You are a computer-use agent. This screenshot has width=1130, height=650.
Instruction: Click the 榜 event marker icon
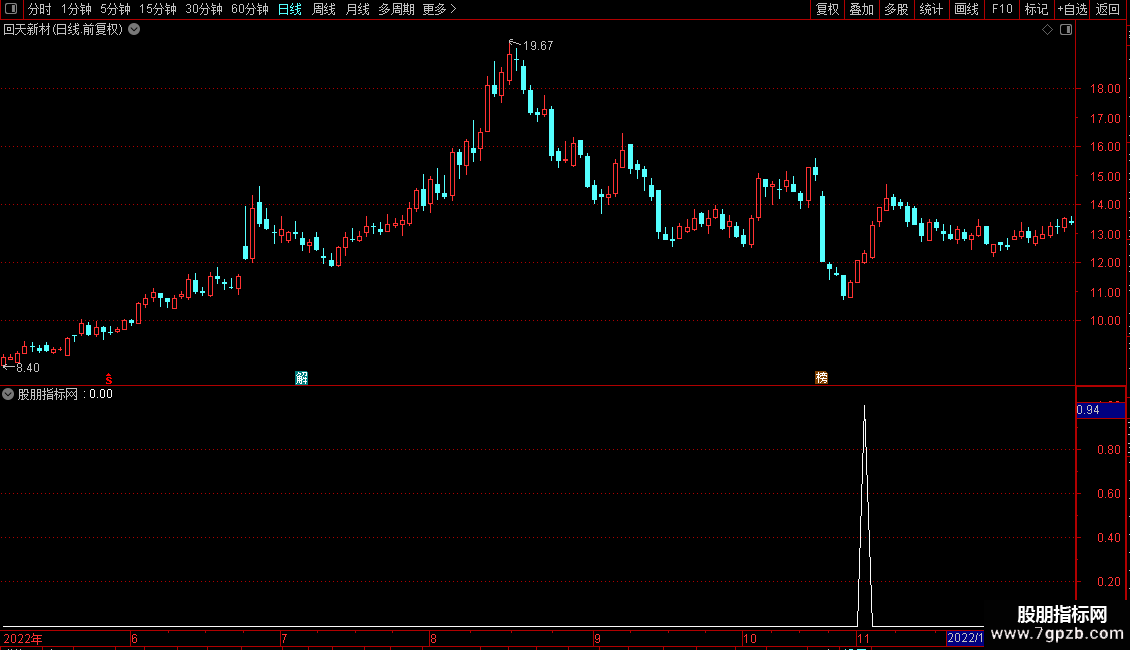pyautogui.click(x=821, y=378)
